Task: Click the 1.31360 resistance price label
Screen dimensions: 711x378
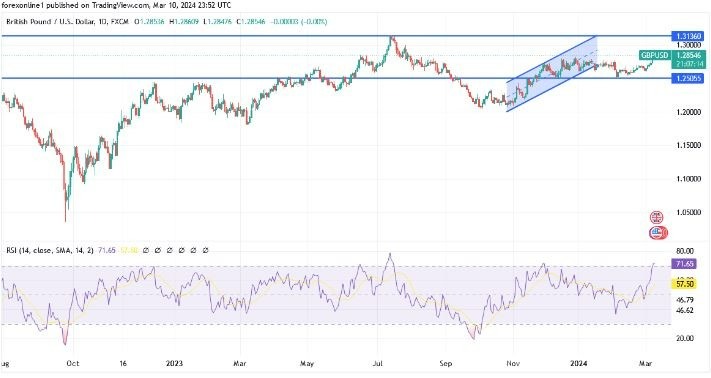Action: click(688, 36)
